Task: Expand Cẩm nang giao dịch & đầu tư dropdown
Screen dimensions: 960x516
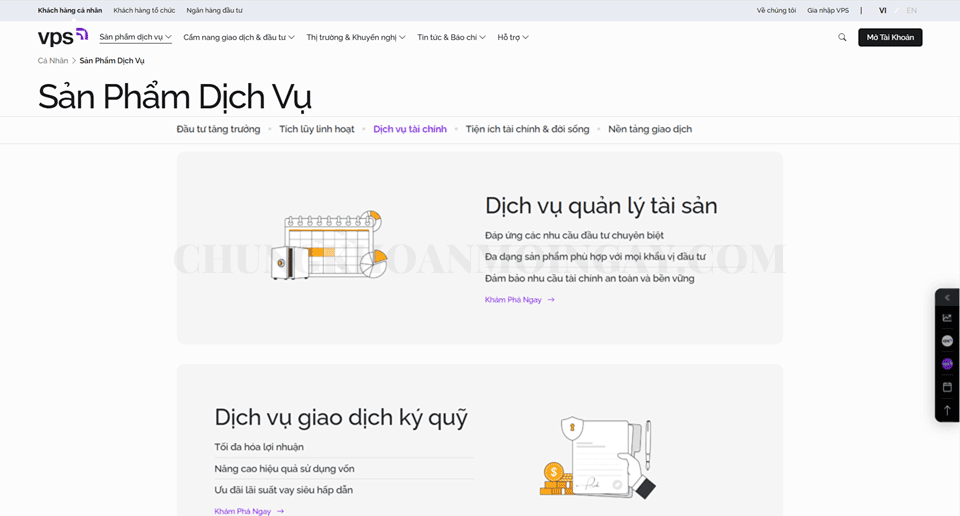Action: (x=239, y=37)
